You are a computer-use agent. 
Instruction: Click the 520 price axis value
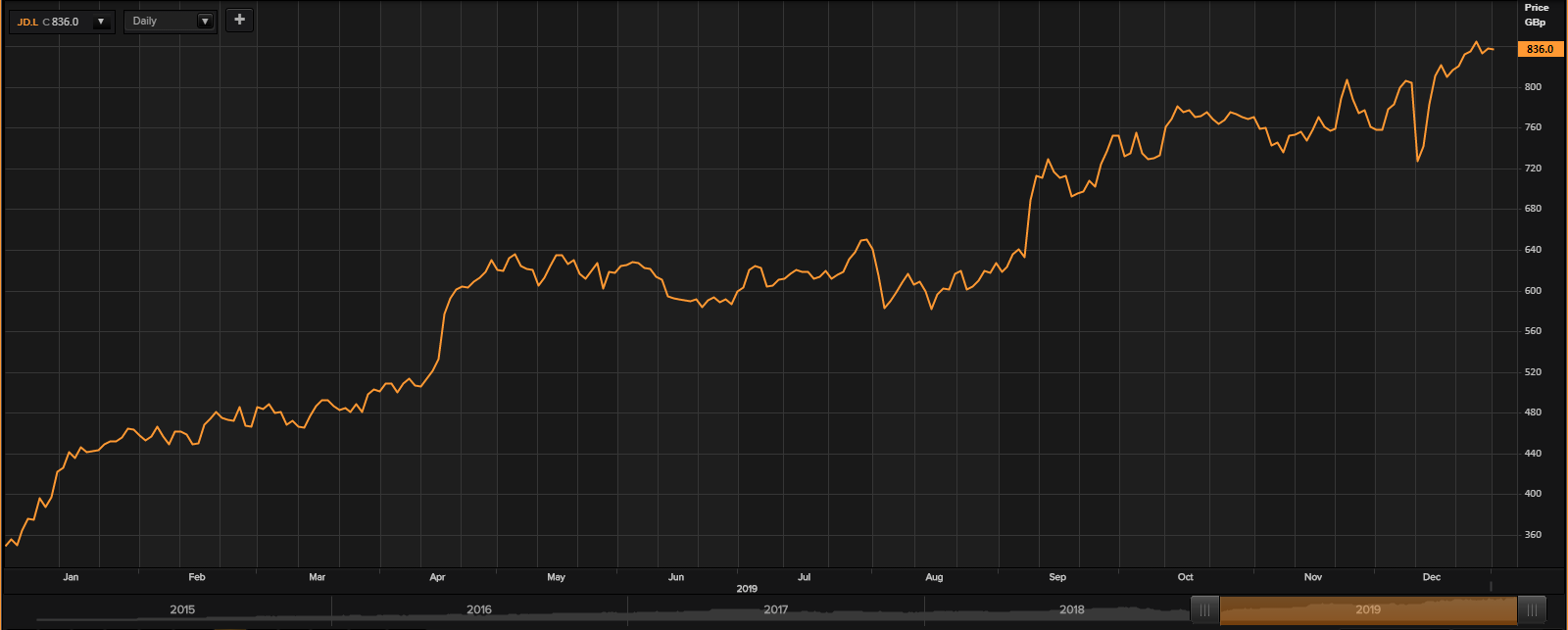(x=1533, y=372)
